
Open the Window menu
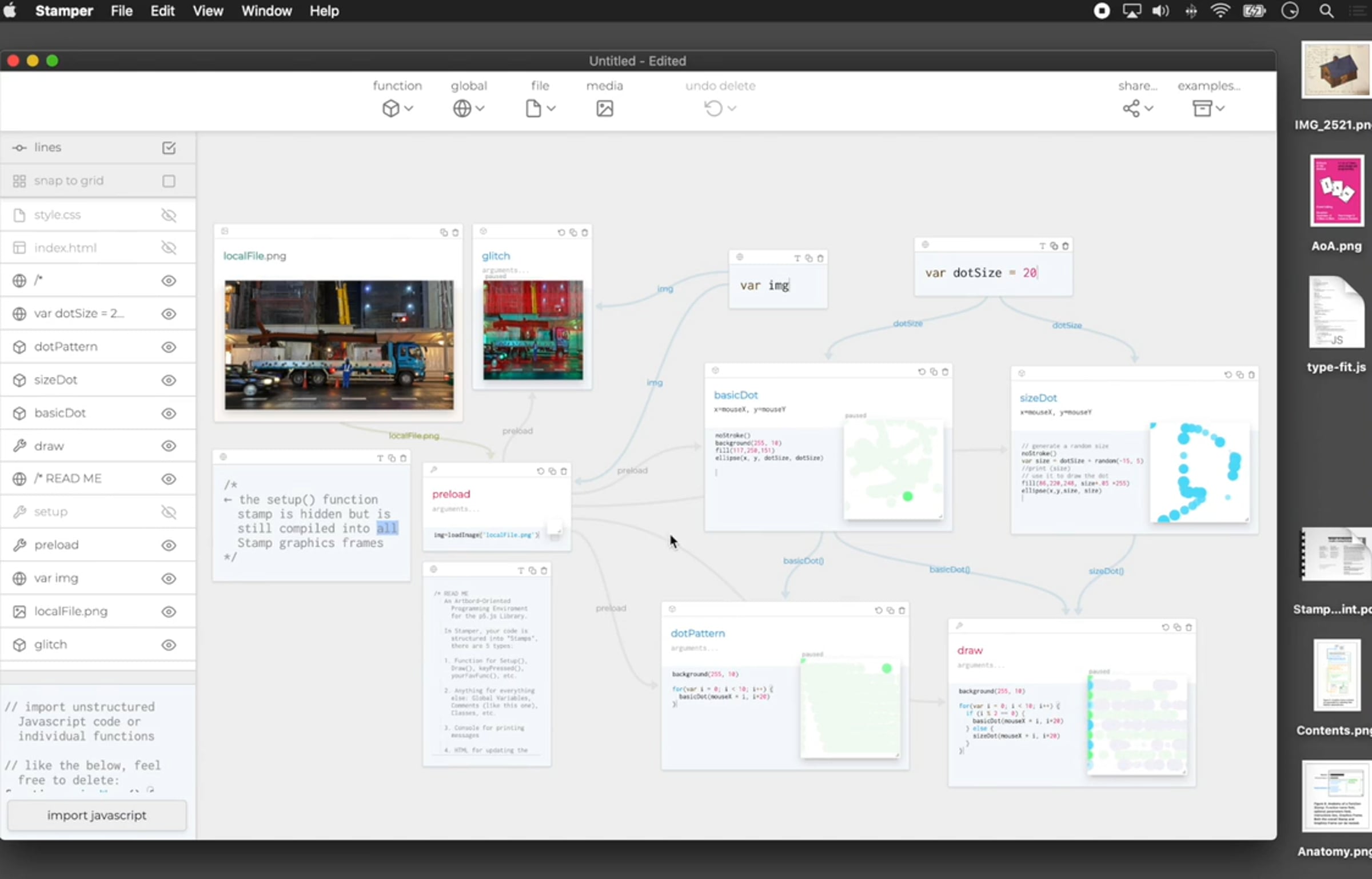pyautogui.click(x=266, y=11)
